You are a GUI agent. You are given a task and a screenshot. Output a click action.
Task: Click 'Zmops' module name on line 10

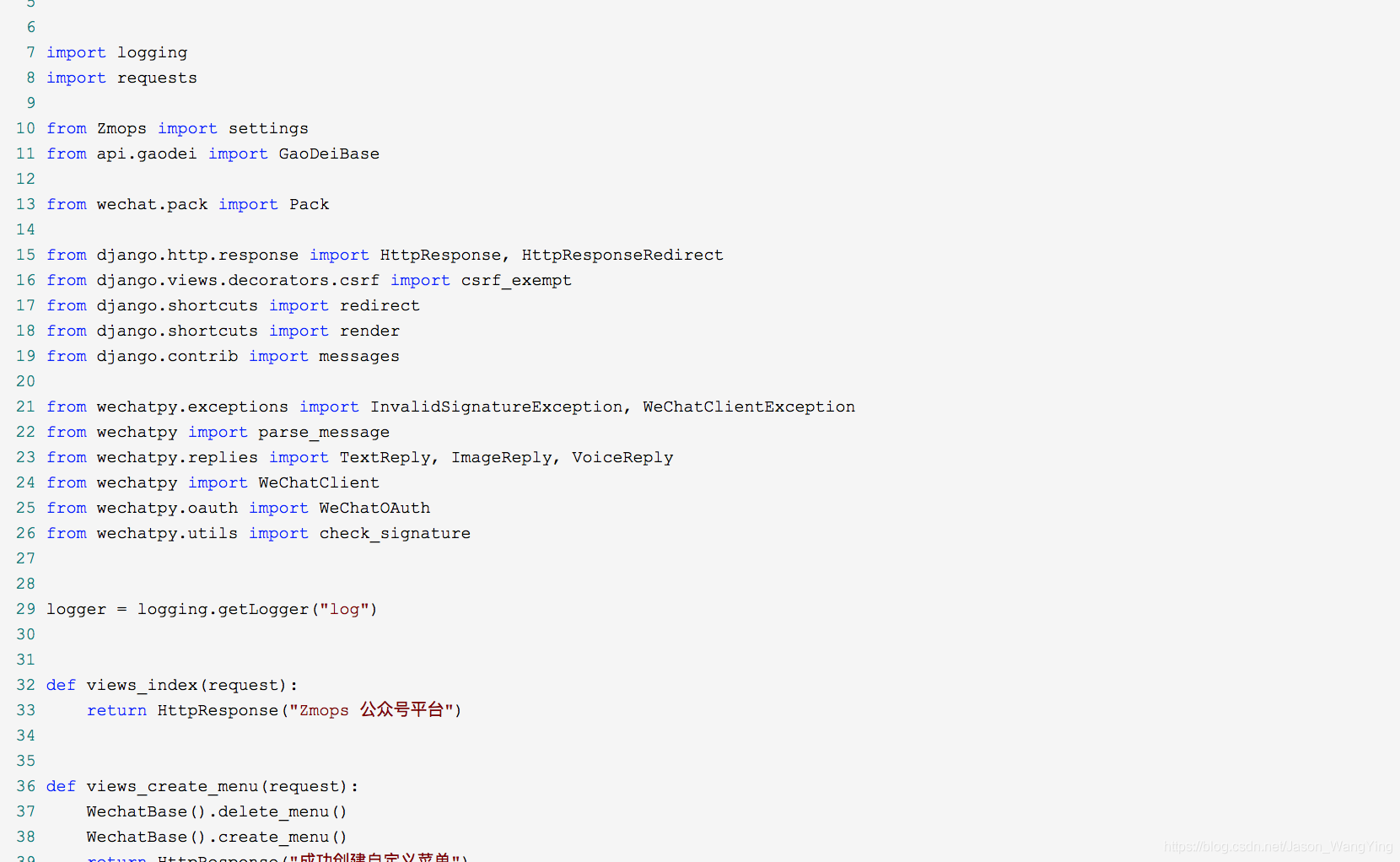121,128
